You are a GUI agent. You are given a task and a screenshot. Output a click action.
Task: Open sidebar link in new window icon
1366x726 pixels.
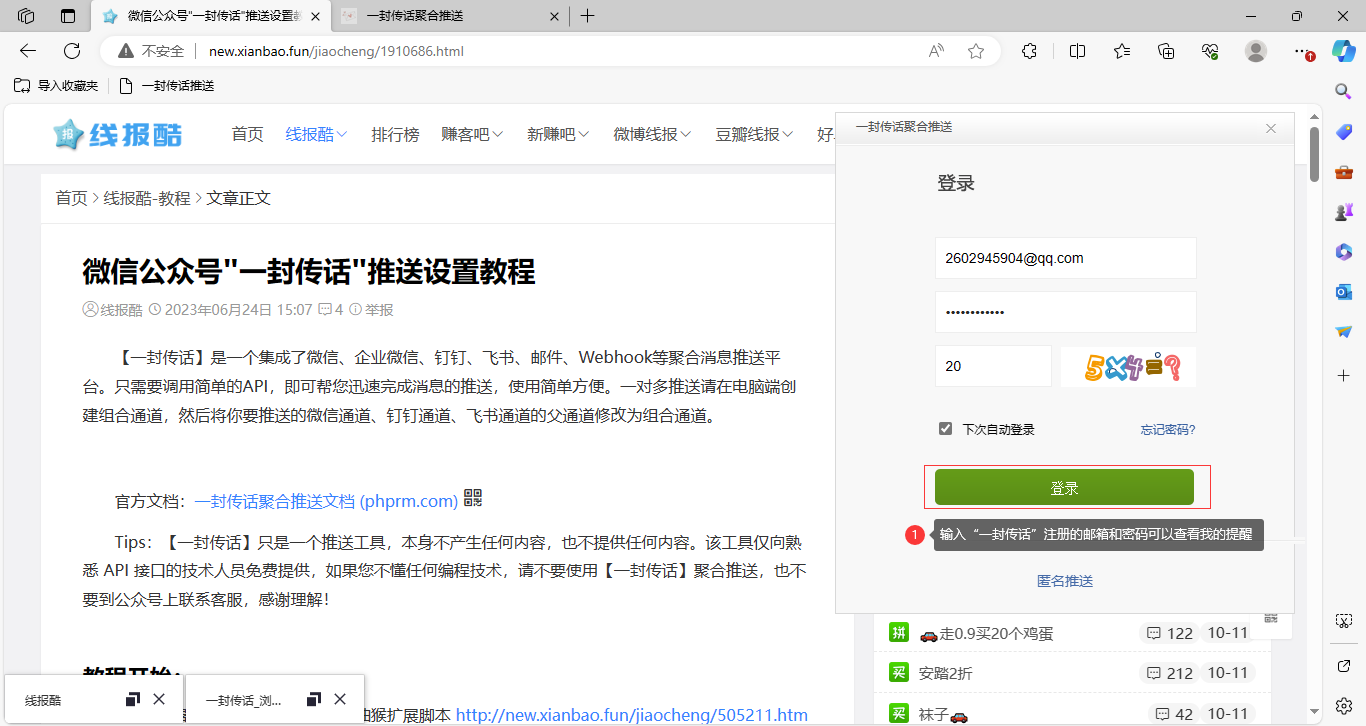[1344, 666]
